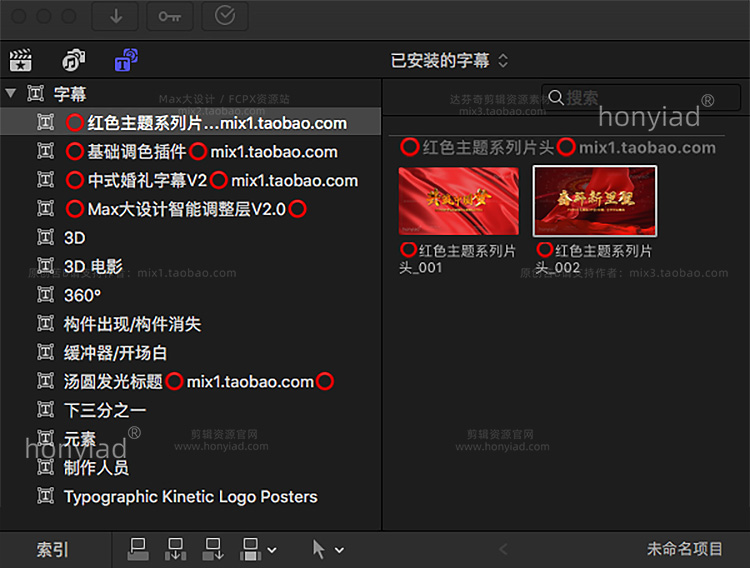This screenshot has height=568, width=750.
Task: Close the window with red button
Action: [x=19, y=16]
